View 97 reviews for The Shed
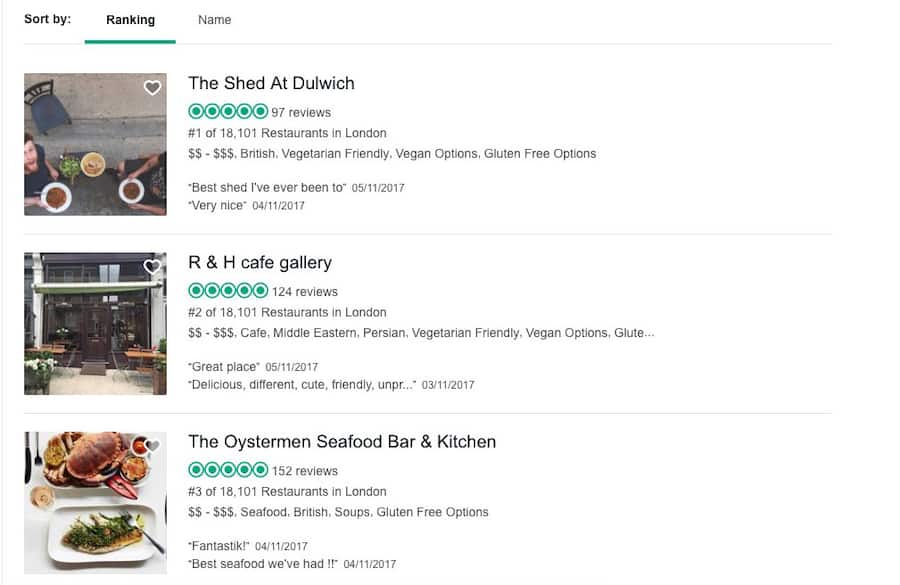 [301, 113]
